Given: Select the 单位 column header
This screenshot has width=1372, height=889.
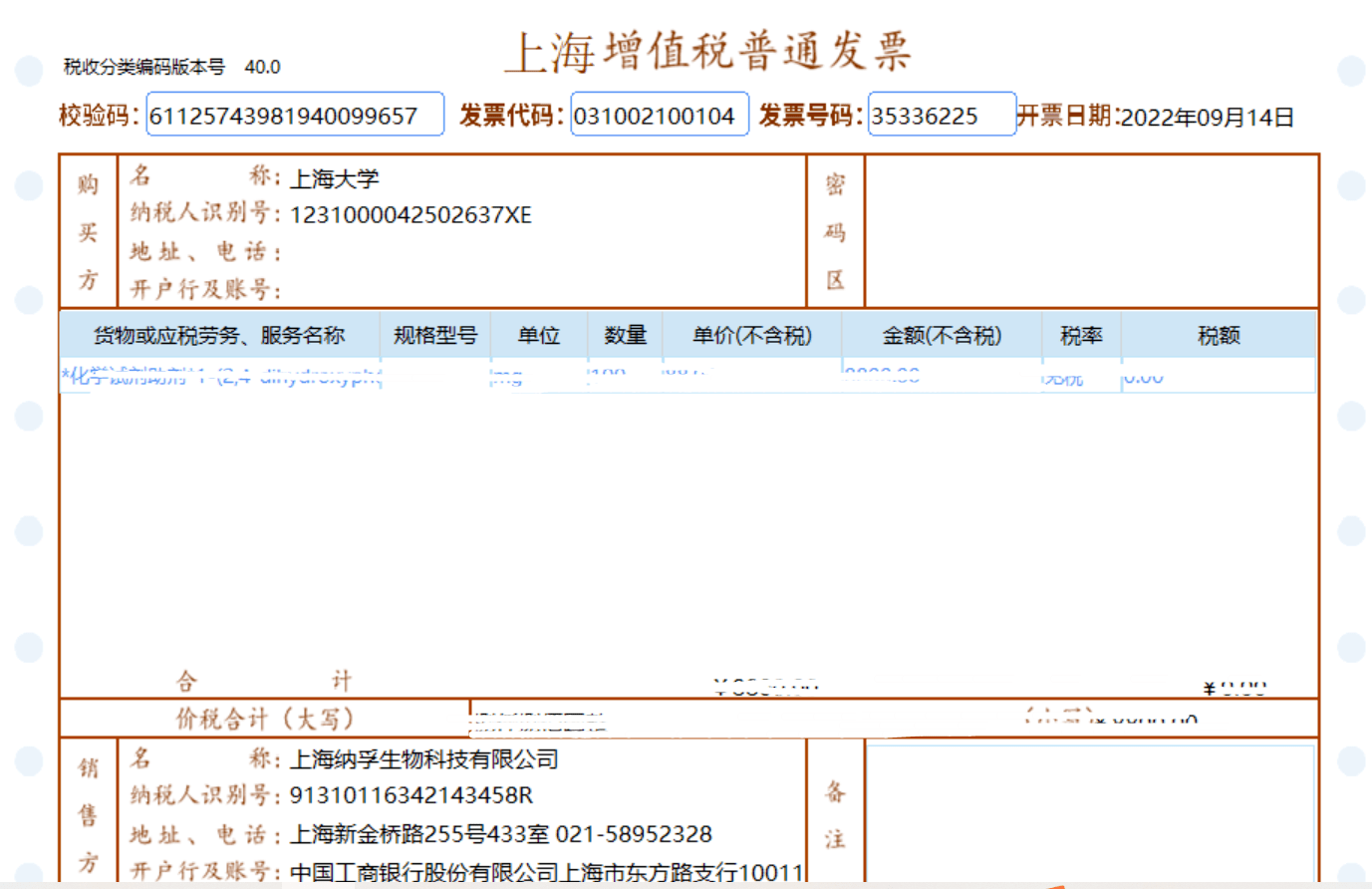Looking at the screenshot, I should click(x=539, y=336).
